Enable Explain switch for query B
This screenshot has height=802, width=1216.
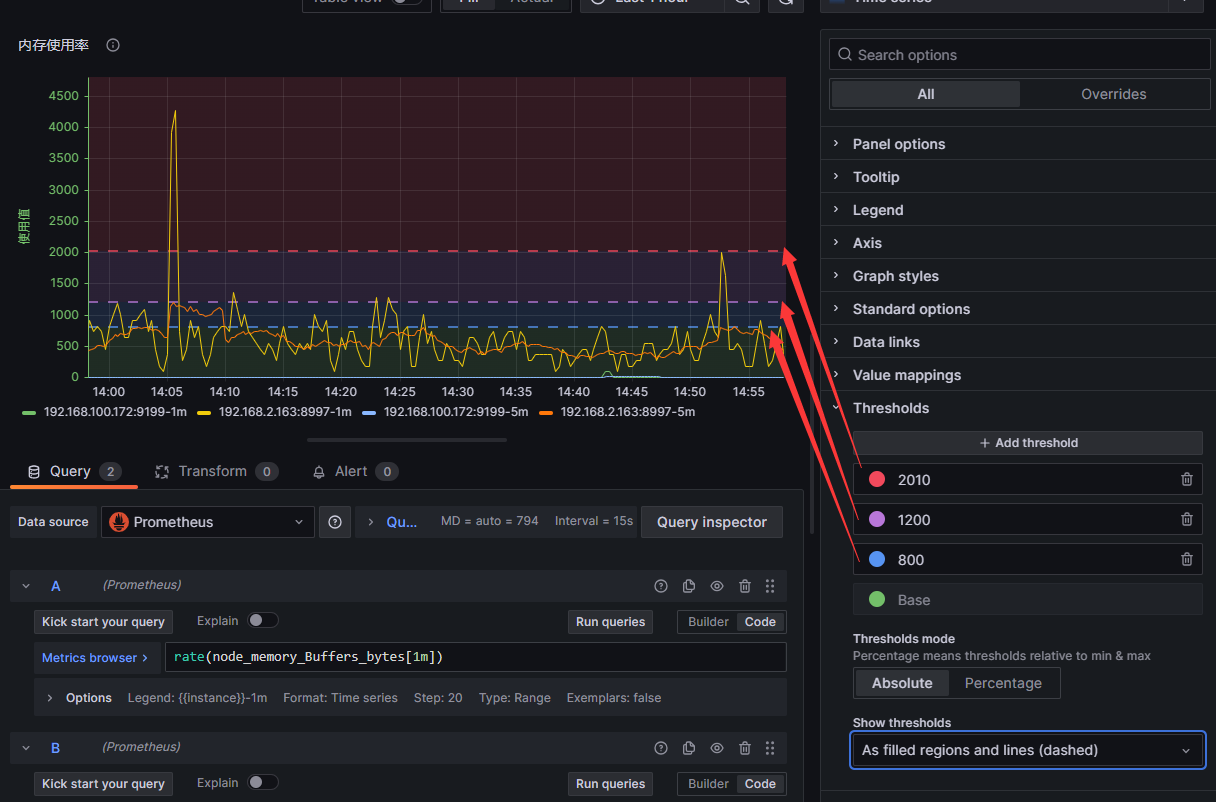(x=263, y=782)
